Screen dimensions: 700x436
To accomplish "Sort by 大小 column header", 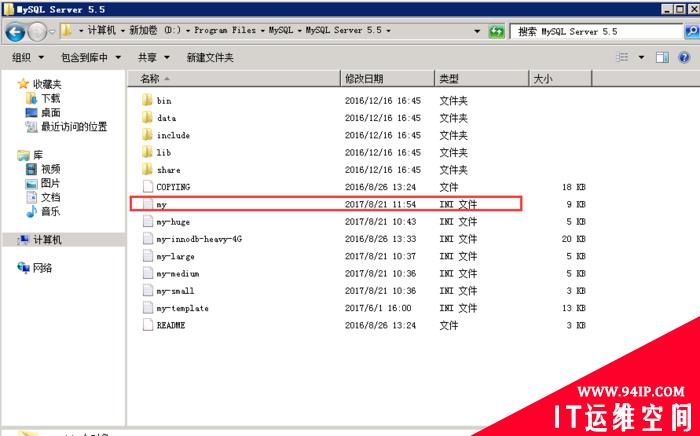I will click(x=560, y=79).
